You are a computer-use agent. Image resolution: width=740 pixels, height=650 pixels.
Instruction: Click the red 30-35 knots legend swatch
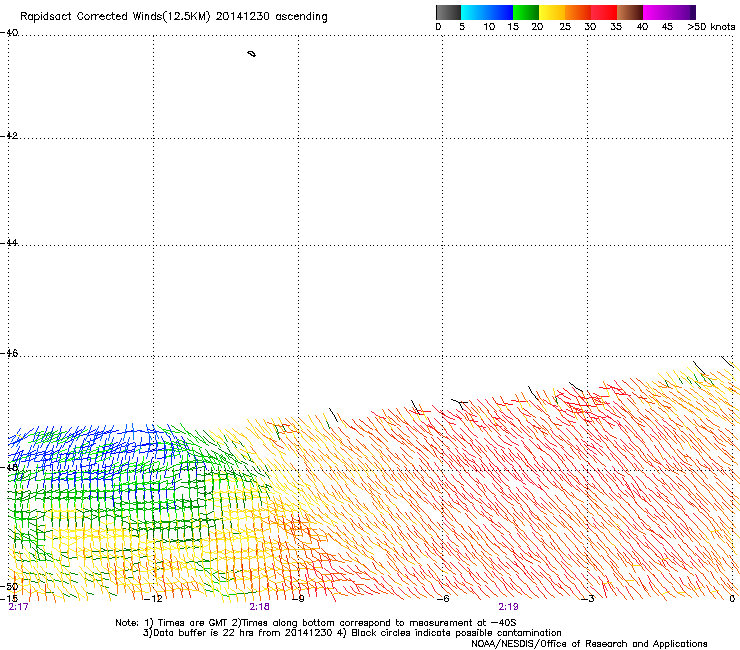tap(604, 12)
